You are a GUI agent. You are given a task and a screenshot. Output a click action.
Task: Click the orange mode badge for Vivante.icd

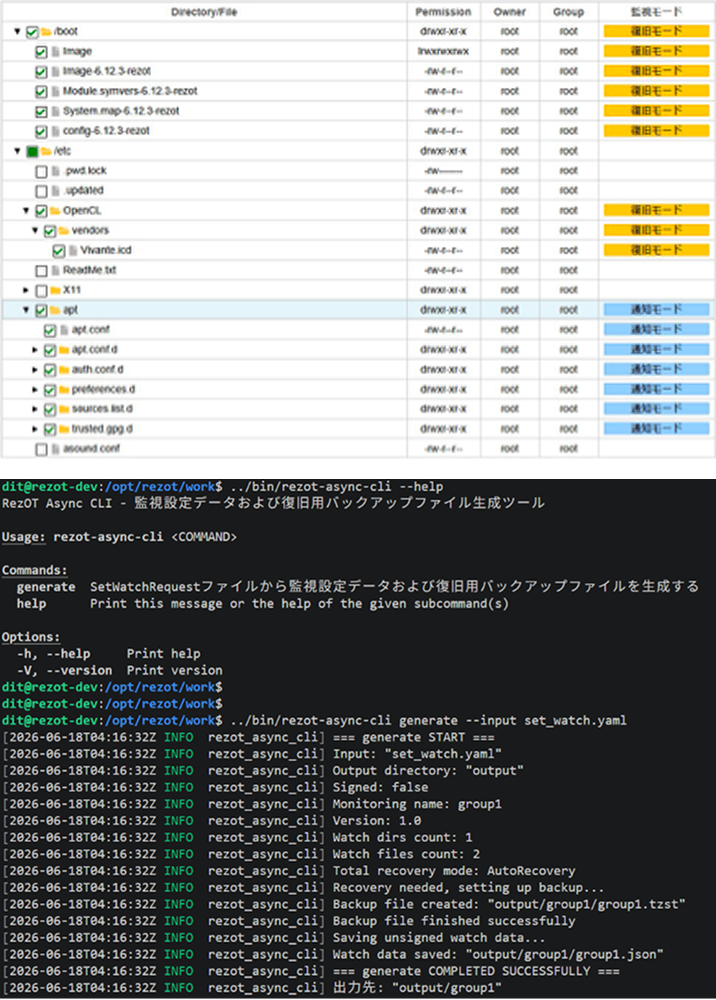656,250
